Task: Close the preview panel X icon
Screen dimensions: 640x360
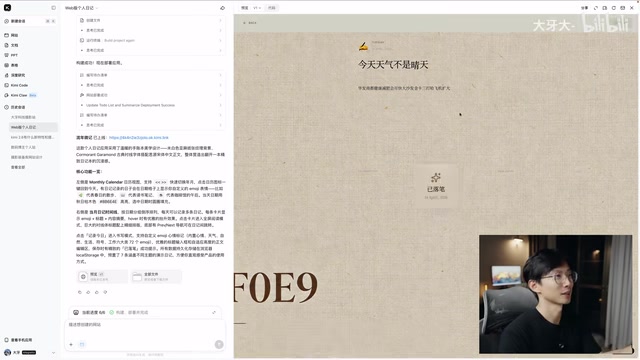Action: (631, 8)
